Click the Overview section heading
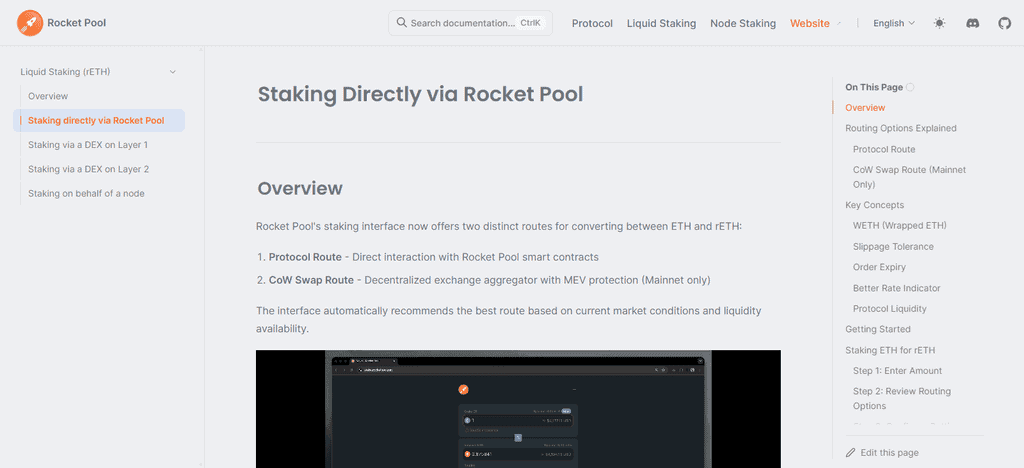This screenshot has width=1024, height=468. [x=300, y=188]
